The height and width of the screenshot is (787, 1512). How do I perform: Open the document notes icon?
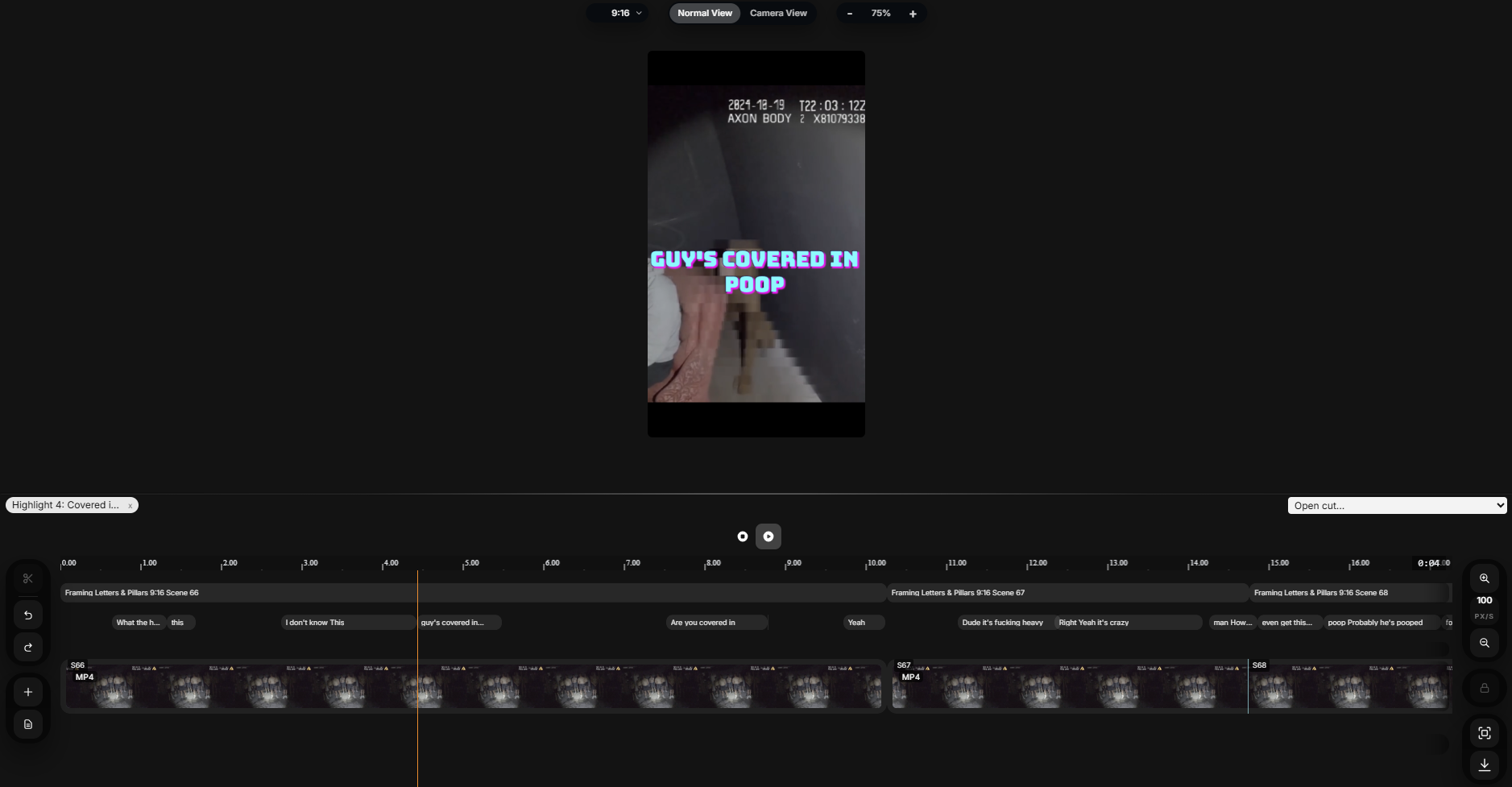click(28, 724)
